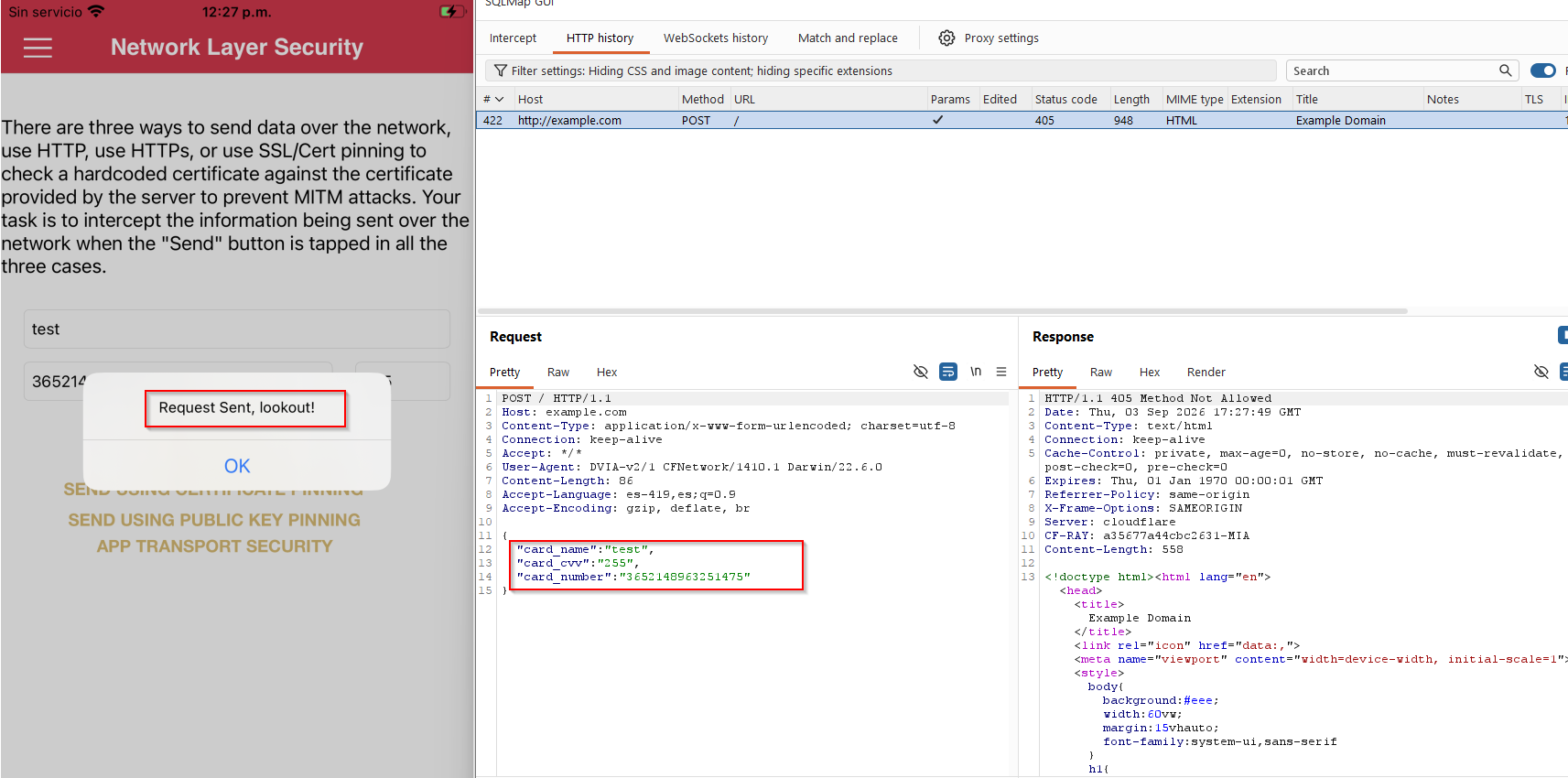Sort the history by the Status code header
1568x778 pixels.
click(x=1068, y=99)
